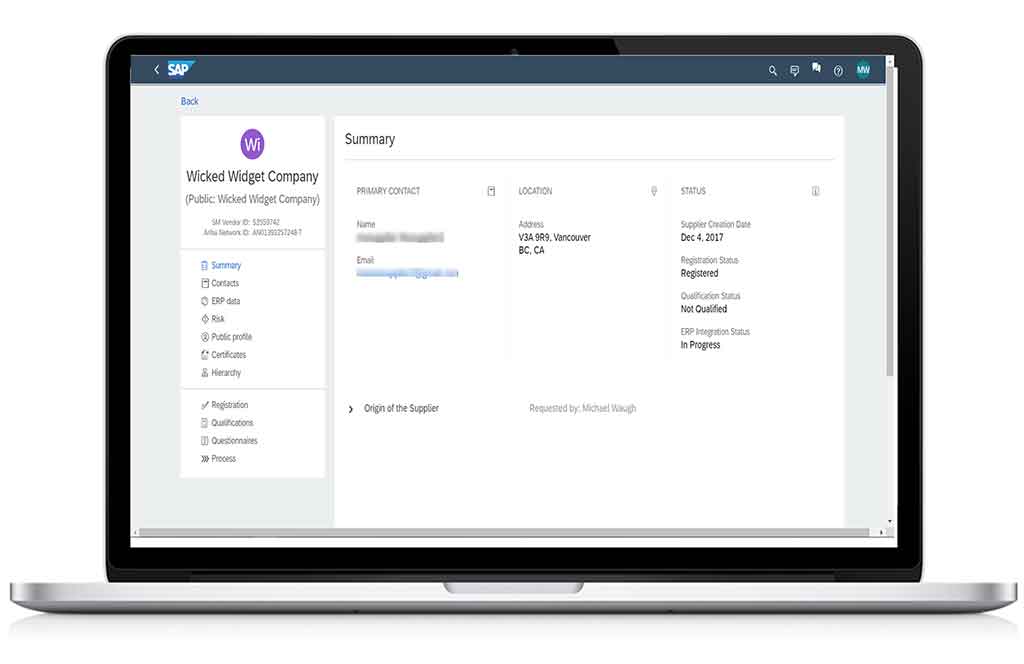Click the "Registered" registration status value
The image size is (1024, 664).
(699, 273)
